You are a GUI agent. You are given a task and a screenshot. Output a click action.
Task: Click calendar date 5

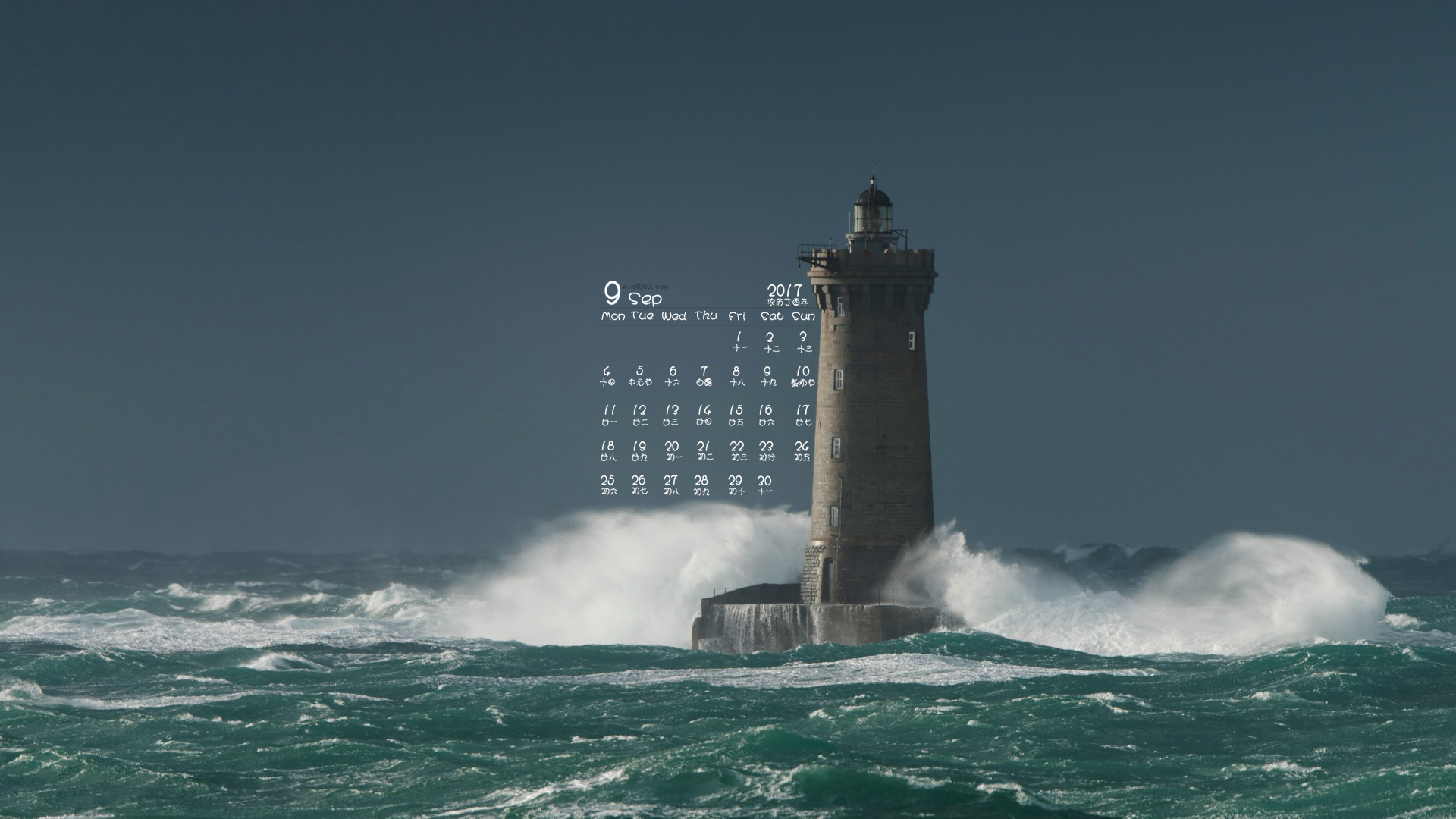click(x=639, y=371)
